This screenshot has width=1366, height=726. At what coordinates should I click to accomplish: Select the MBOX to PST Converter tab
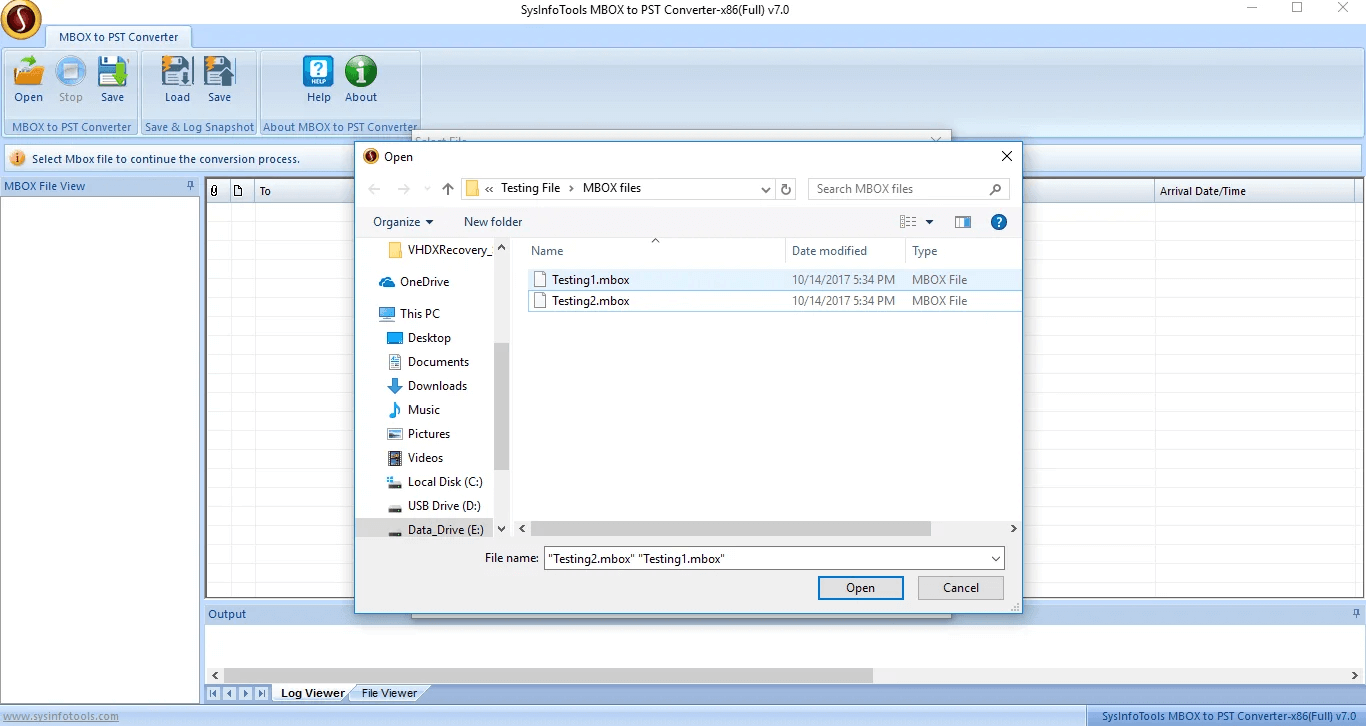[119, 36]
